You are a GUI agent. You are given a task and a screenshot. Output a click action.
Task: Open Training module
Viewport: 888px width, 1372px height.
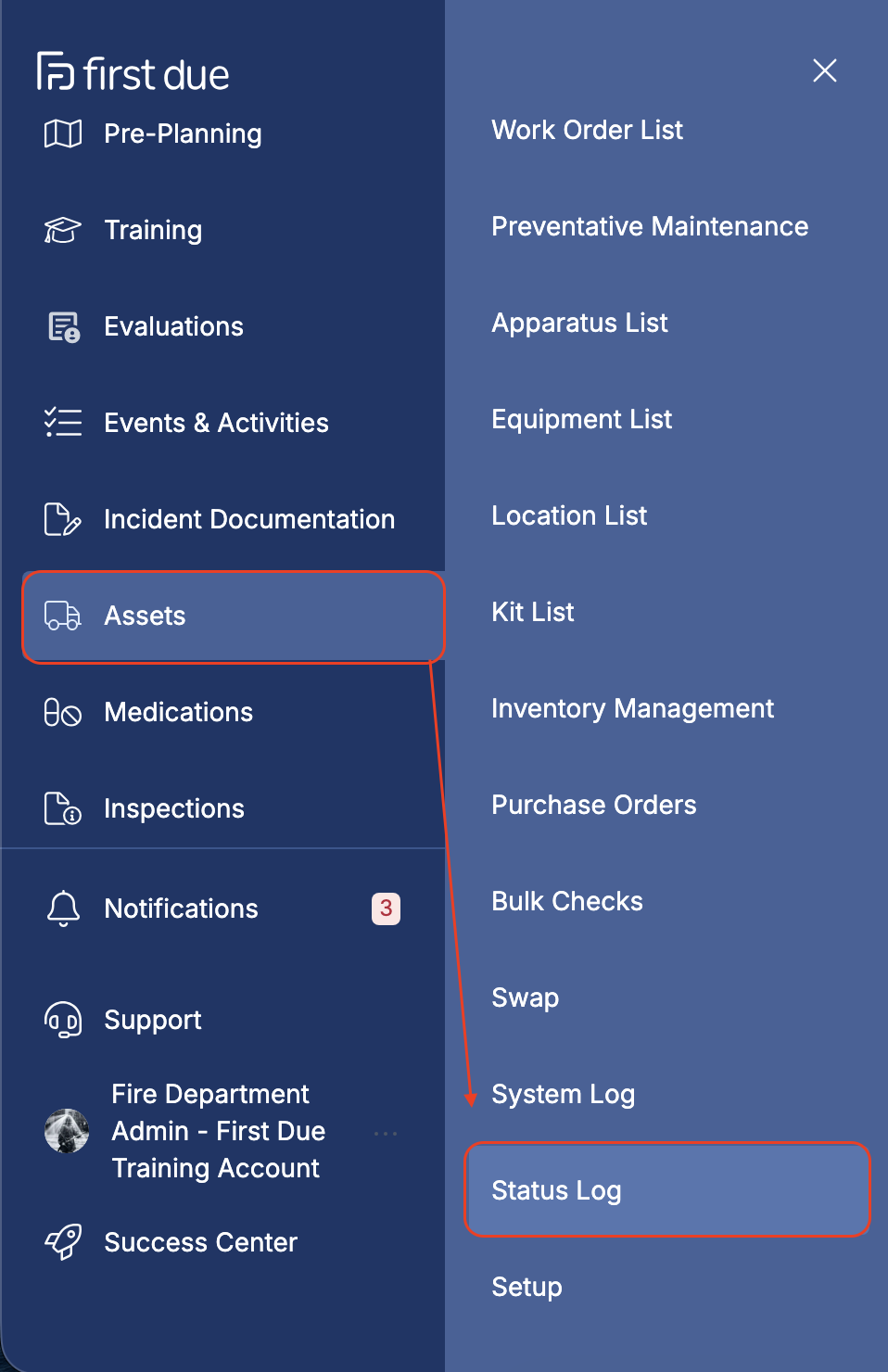coord(153,230)
